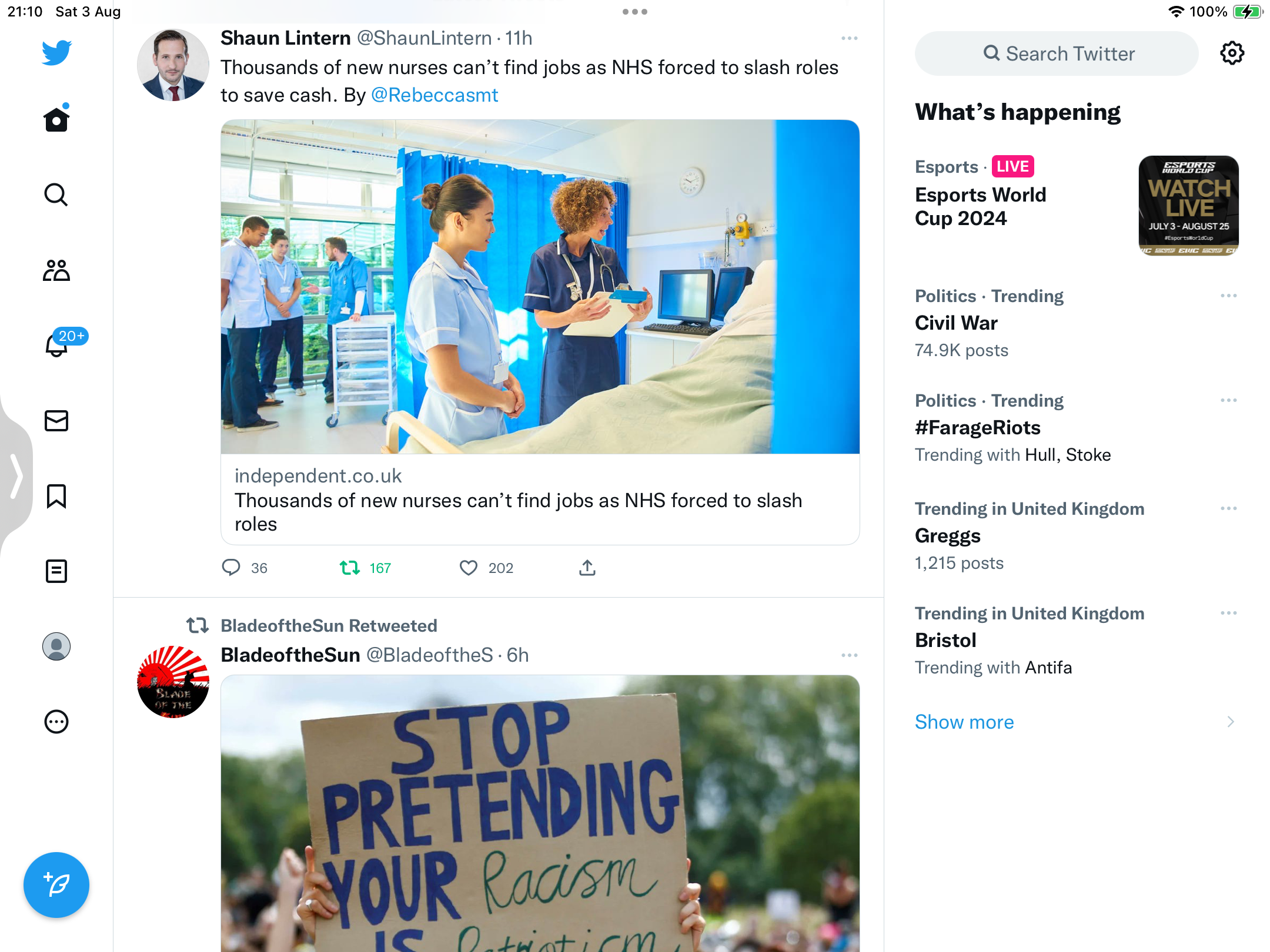The height and width of the screenshot is (952, 1270).
Task: Open options for Civil War trend
Action: click(x=1229, y=296)
